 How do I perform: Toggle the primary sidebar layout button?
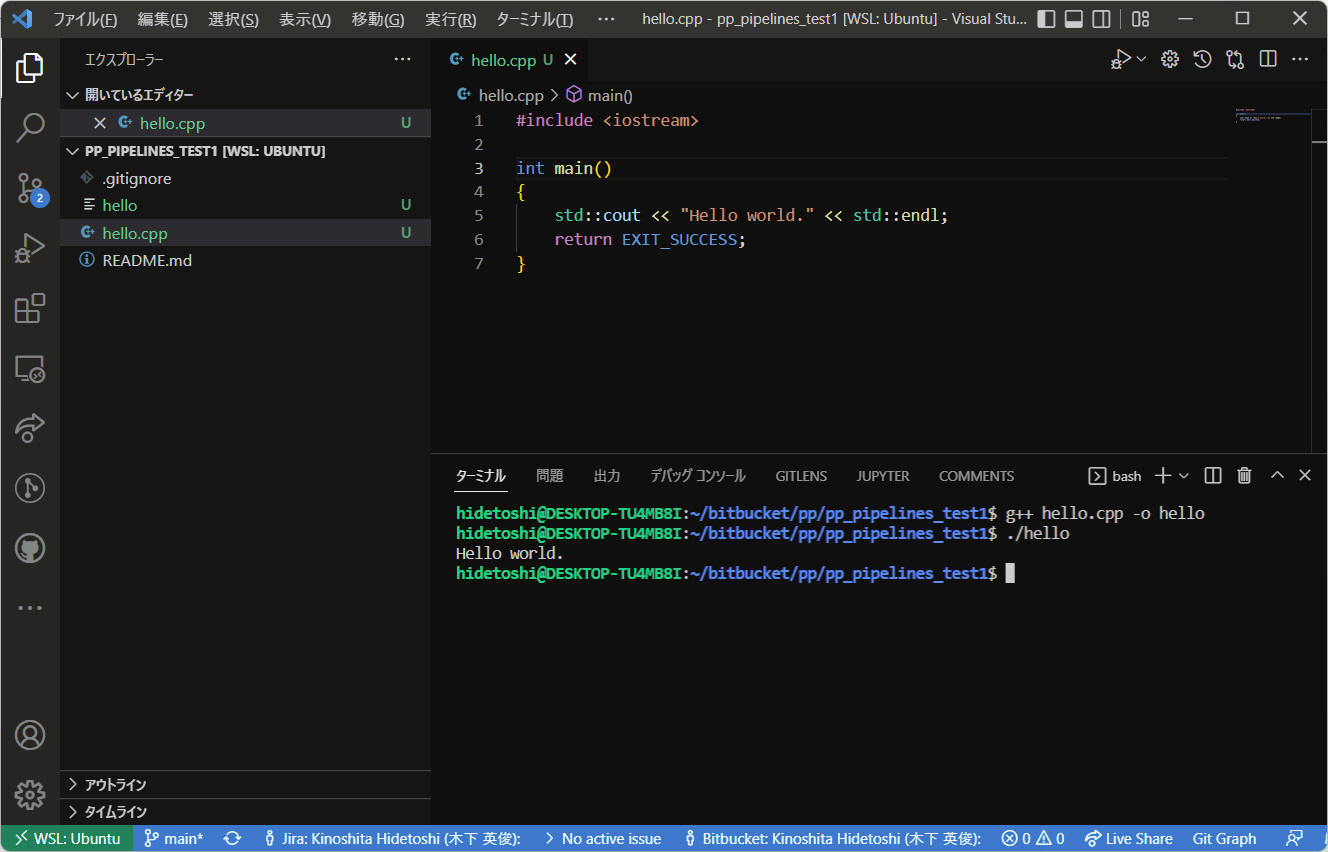[1046, 19]
